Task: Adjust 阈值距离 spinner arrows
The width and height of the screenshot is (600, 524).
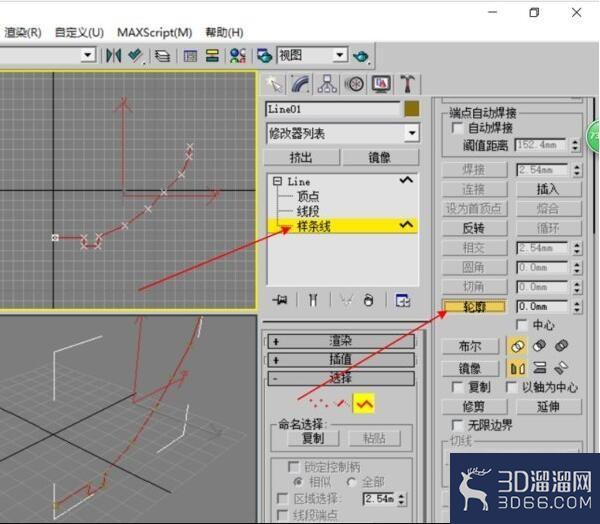Action: [575, 145]
